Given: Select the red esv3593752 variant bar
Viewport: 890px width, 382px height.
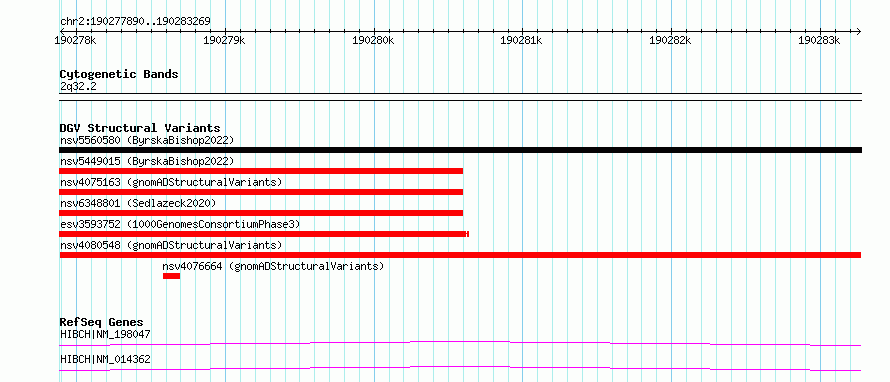Looking at the screenshot, I should (x=264, y=234).
